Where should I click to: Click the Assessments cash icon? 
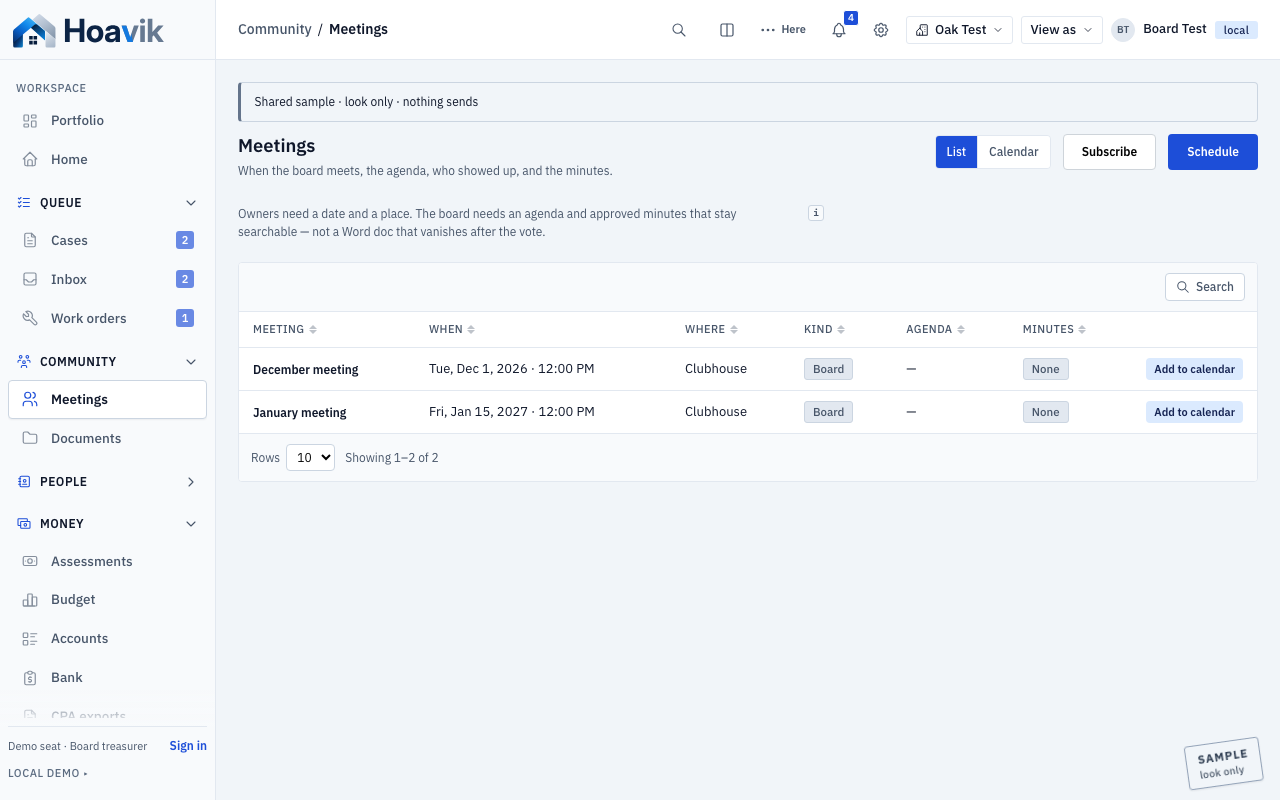pyautogui.click(x=30, y=562)
